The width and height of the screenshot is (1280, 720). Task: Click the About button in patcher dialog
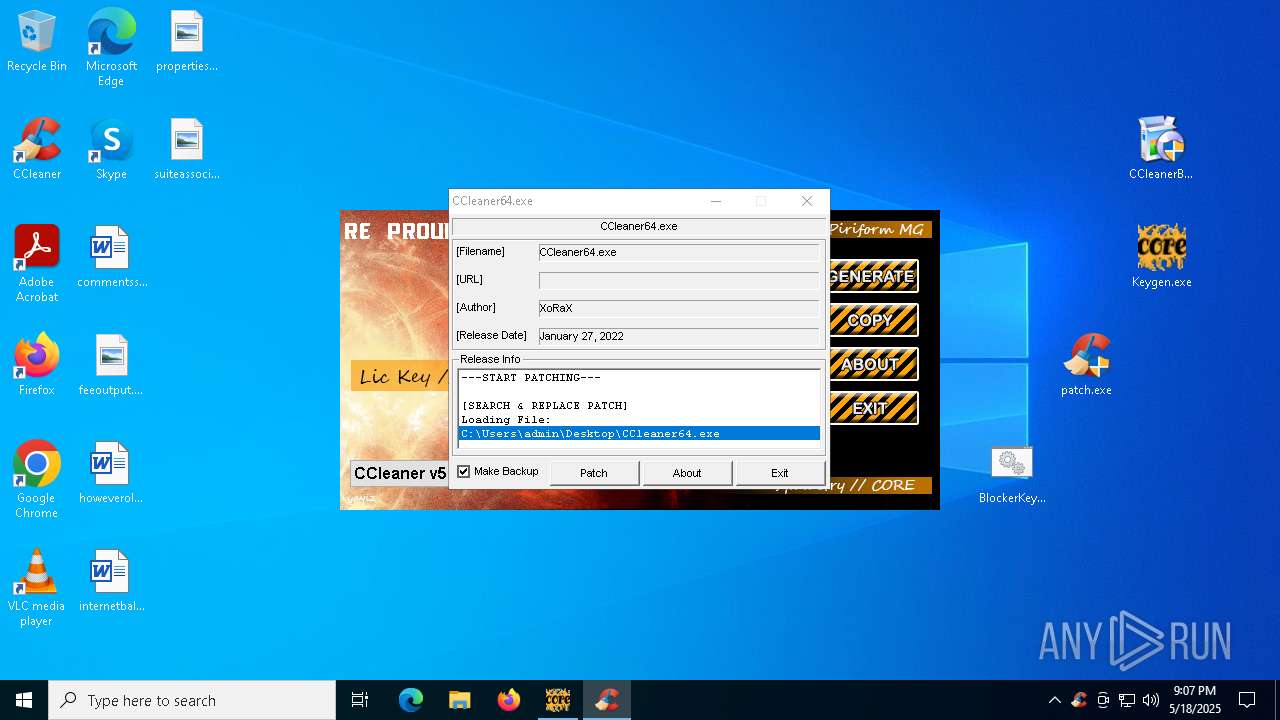coord(687,473)
